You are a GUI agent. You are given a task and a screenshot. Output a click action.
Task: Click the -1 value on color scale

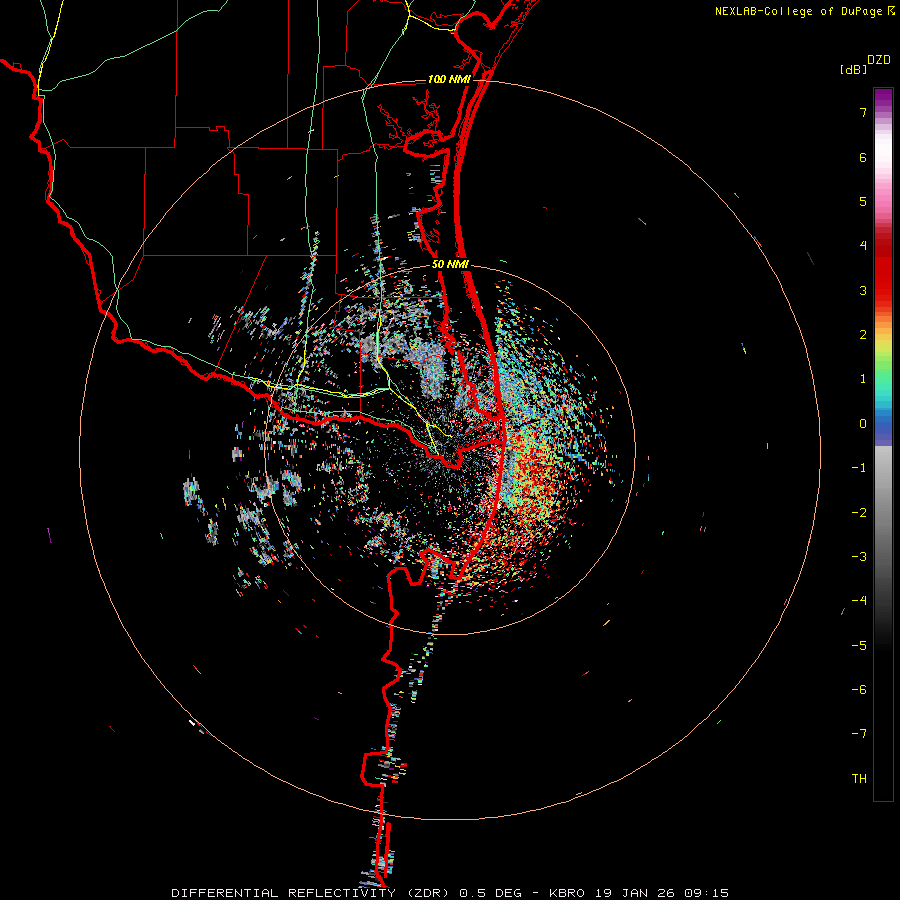tap(859, 468)
